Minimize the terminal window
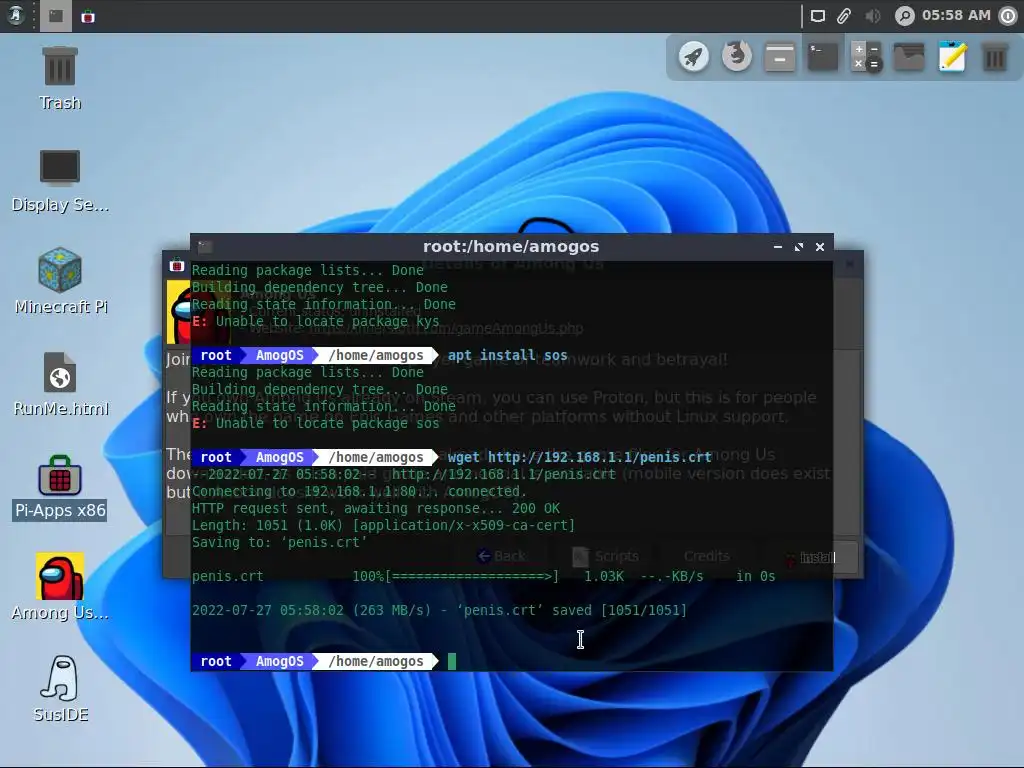This screenshot has height=768, width=1024. pos(777,247)
